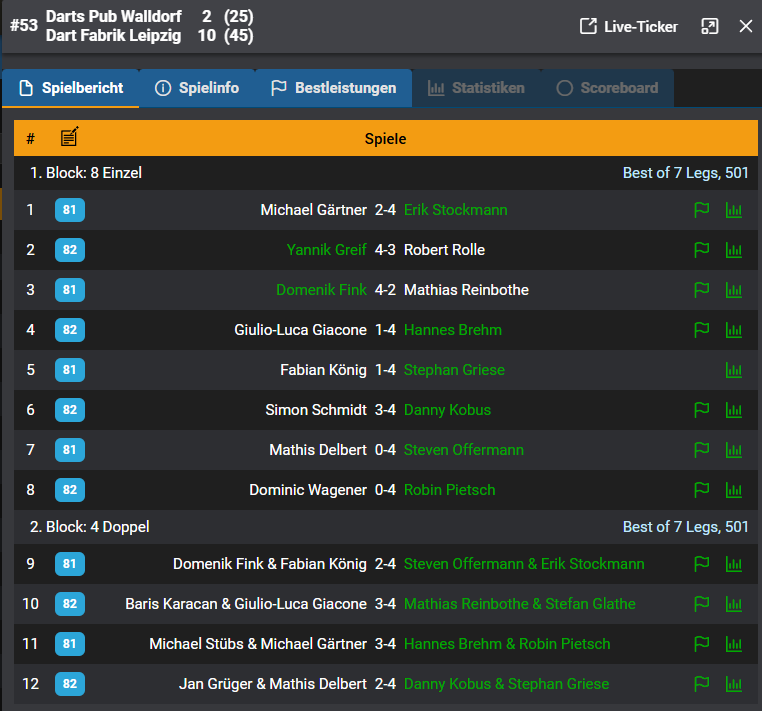Show statistics chart for König vs Griese

point(734,370)
